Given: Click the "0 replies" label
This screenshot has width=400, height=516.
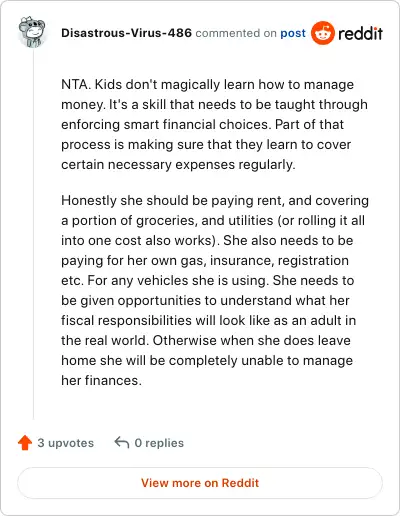Looking at the screenshot, I should point(159,443).
